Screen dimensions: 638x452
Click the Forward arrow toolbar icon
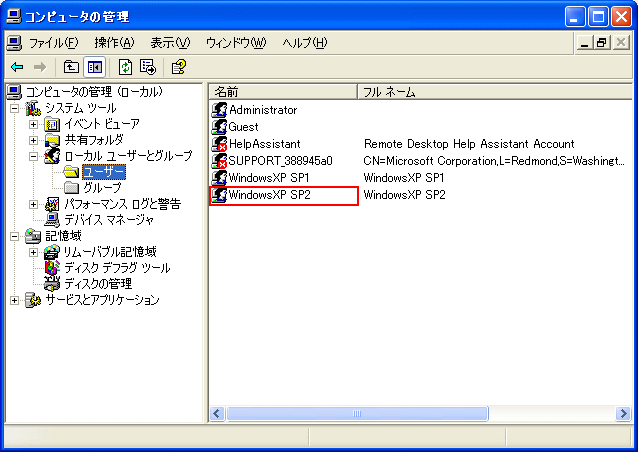(x=40, y=67)
